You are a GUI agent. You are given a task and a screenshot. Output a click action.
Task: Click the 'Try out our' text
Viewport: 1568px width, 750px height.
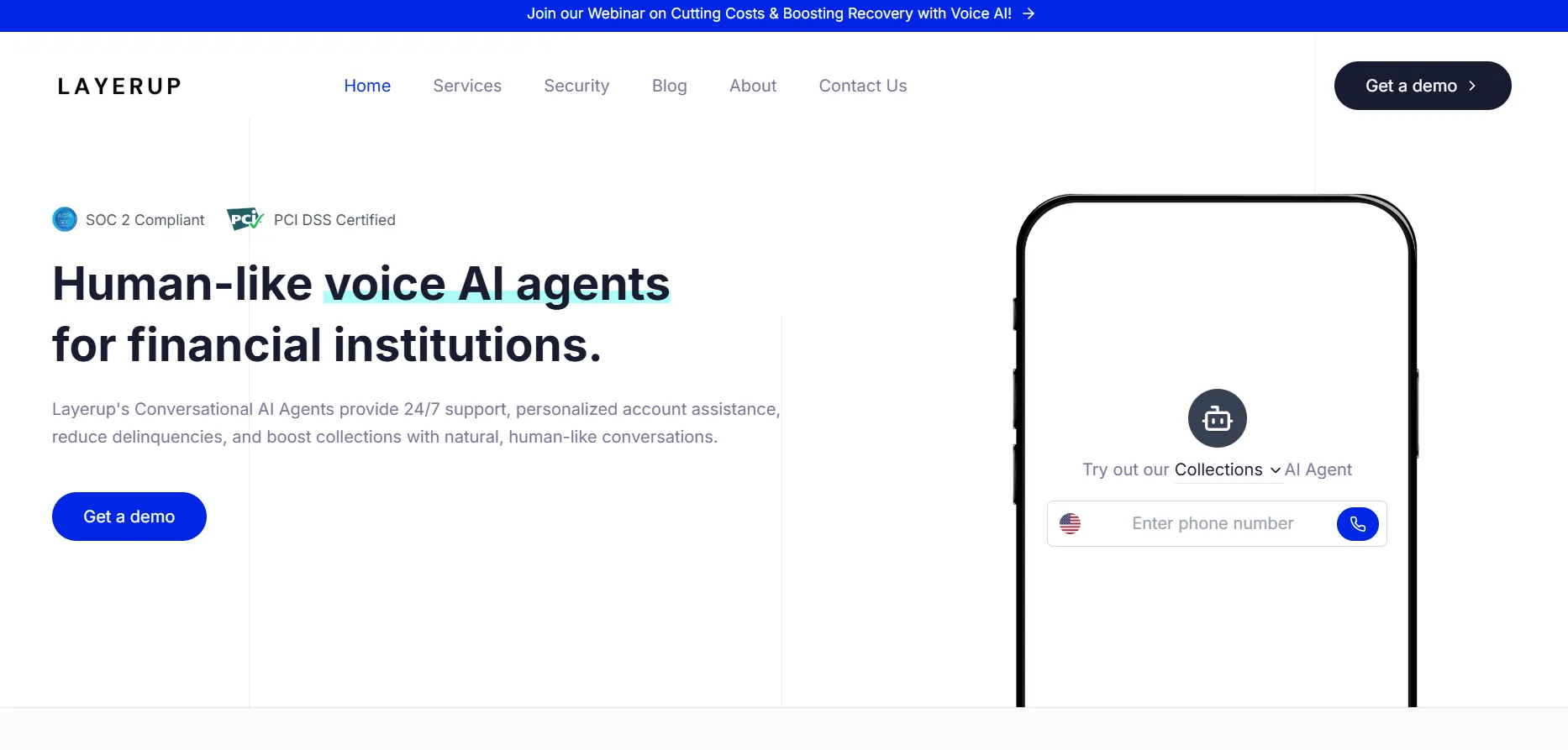(x=1126, y=469)
